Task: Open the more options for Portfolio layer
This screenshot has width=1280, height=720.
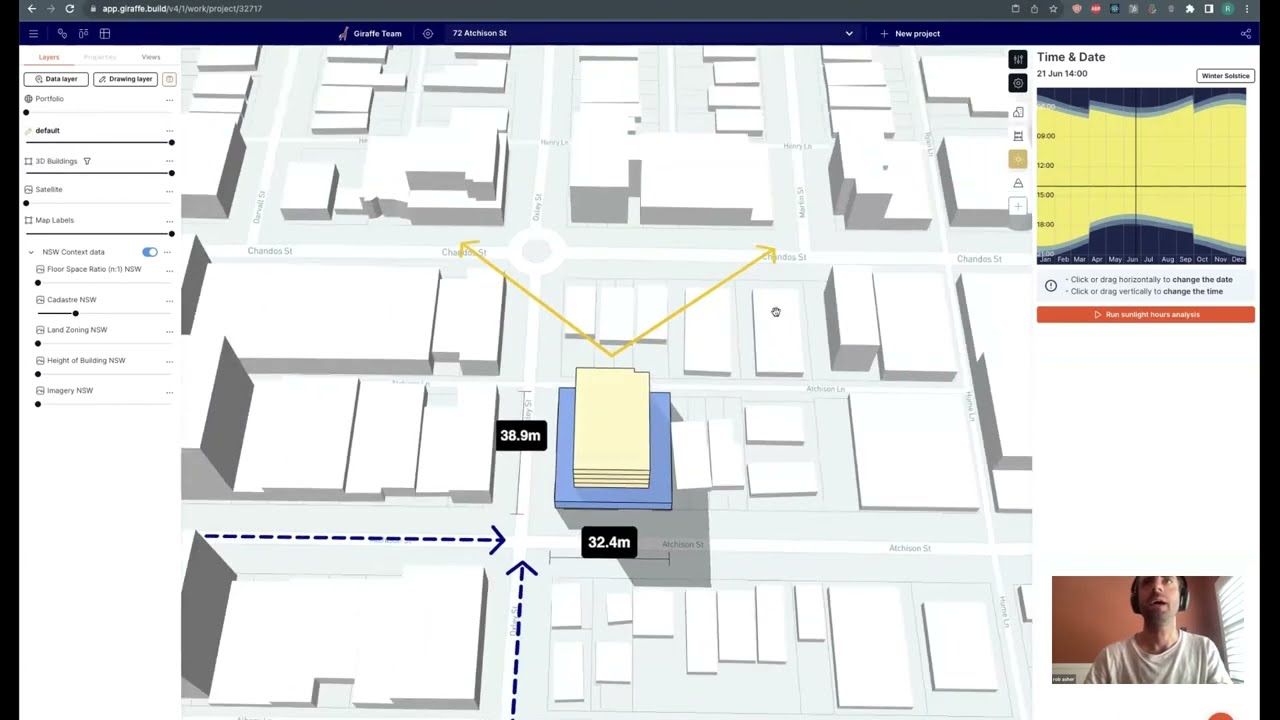Action: 169,99
